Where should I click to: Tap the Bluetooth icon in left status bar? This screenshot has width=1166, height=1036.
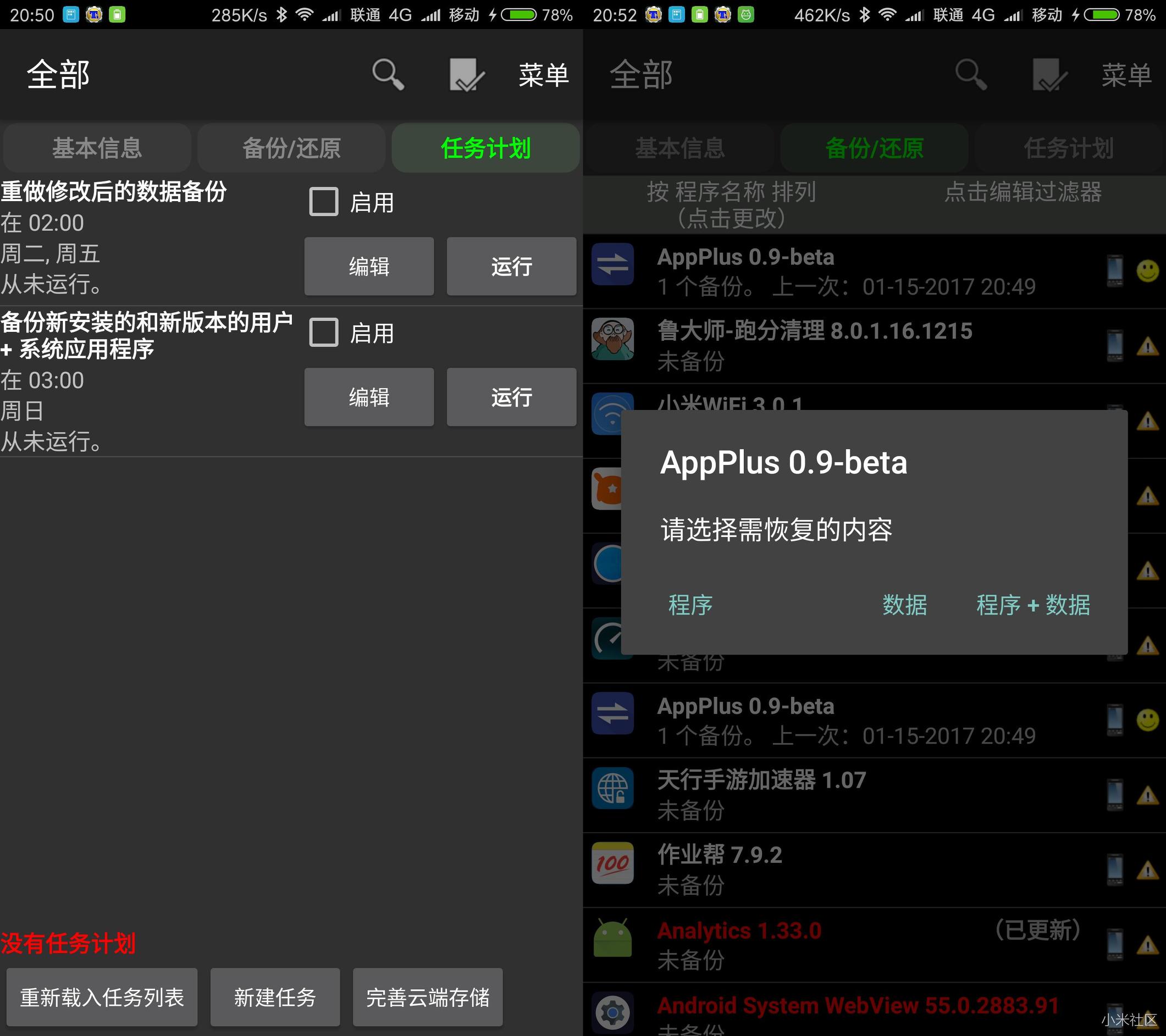pyautogui.click(x=281, y=14)
